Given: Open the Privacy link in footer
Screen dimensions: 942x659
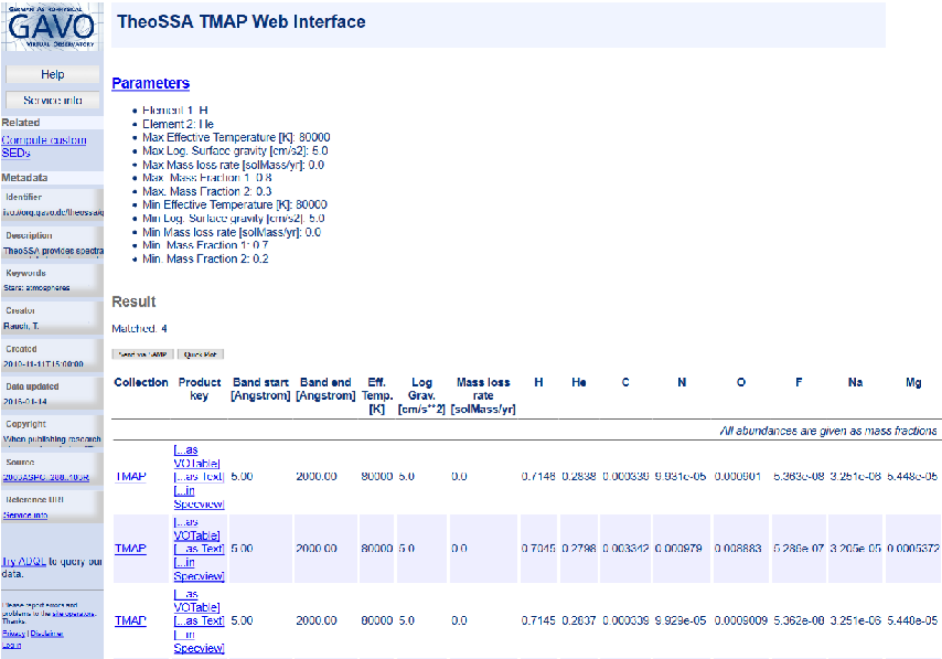Looking at the screenshot, I should tap(12, 634).
